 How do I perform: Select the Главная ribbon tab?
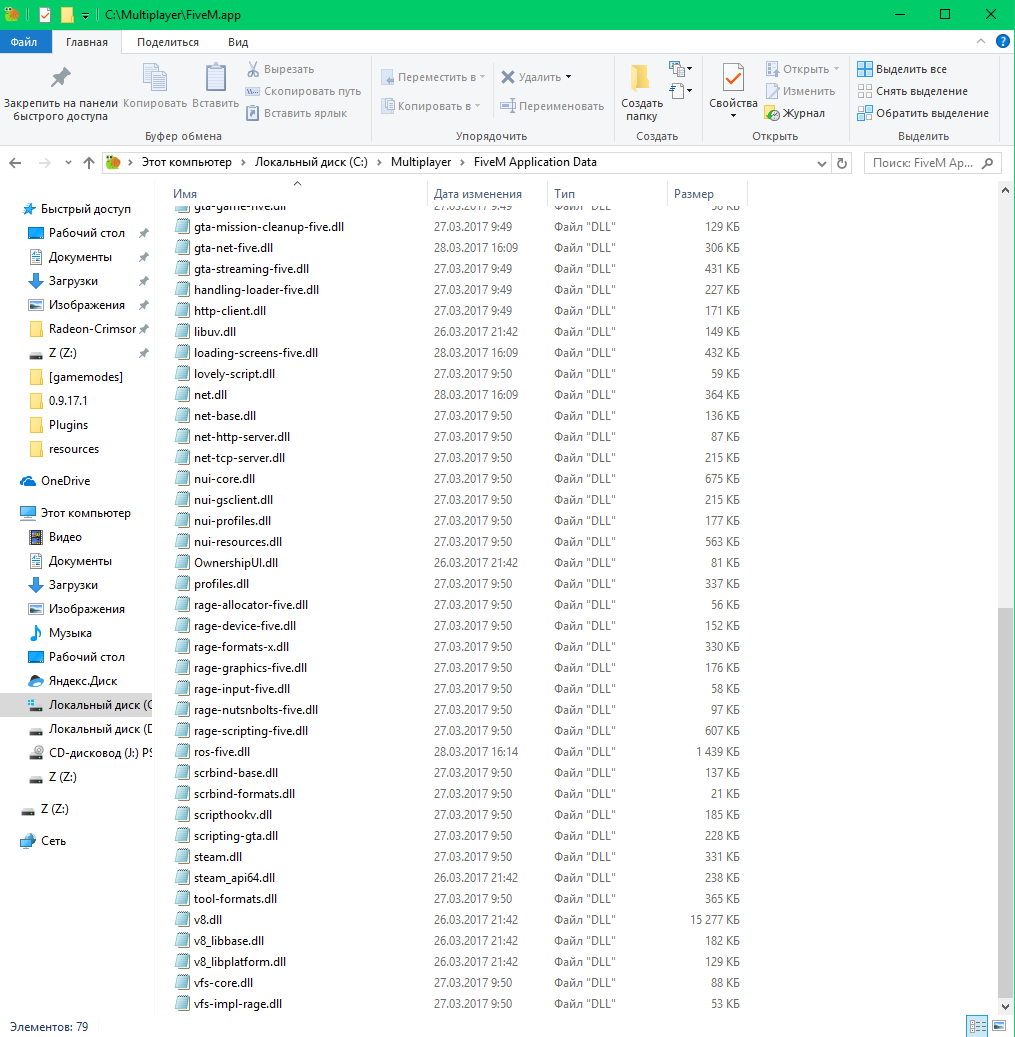coord(87,42)
